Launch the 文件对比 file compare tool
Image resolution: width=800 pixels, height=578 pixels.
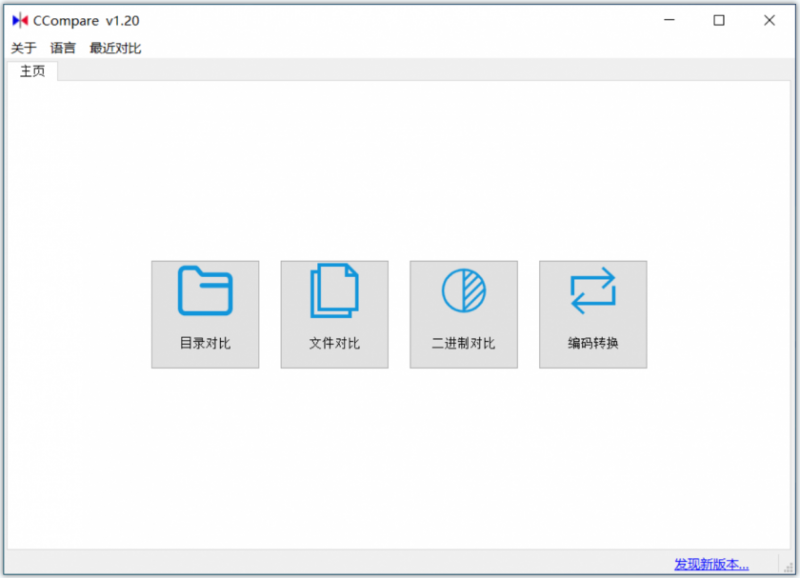[x=334, y=314]
